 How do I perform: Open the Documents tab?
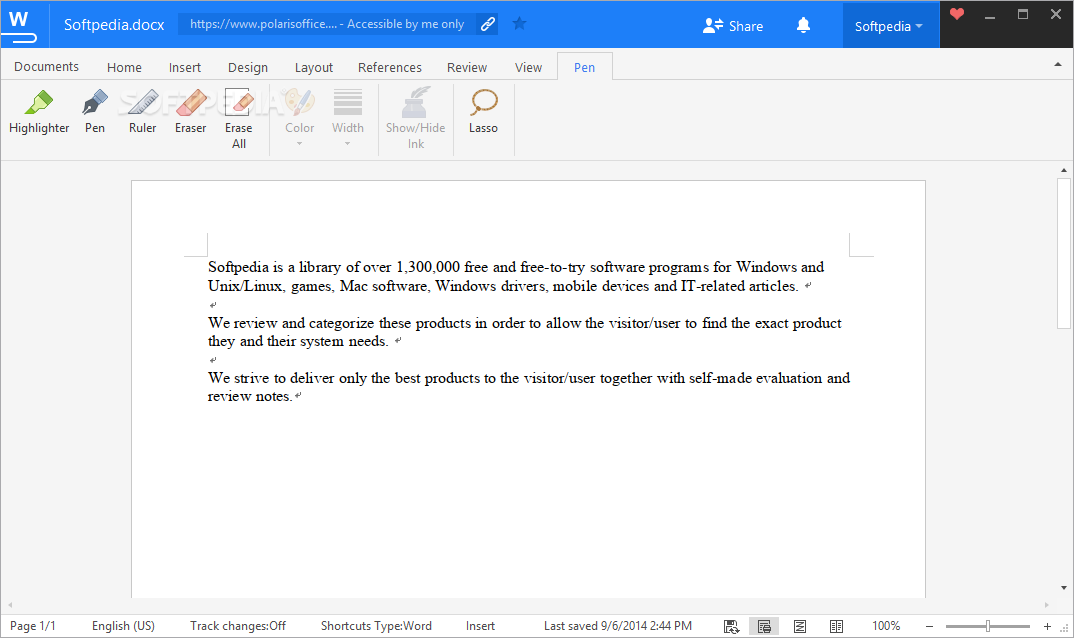coord(47,66)
